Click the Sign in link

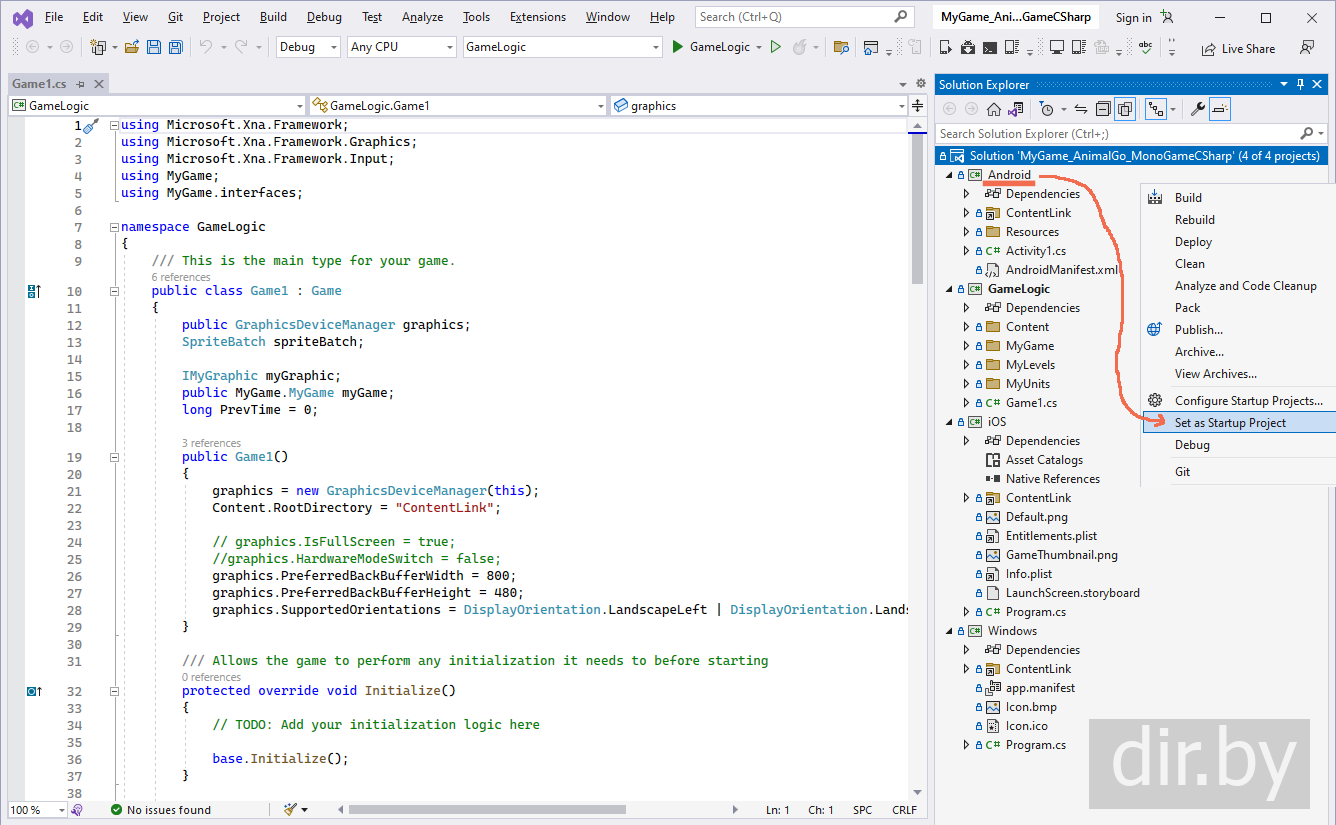[x=1133, y=17]
